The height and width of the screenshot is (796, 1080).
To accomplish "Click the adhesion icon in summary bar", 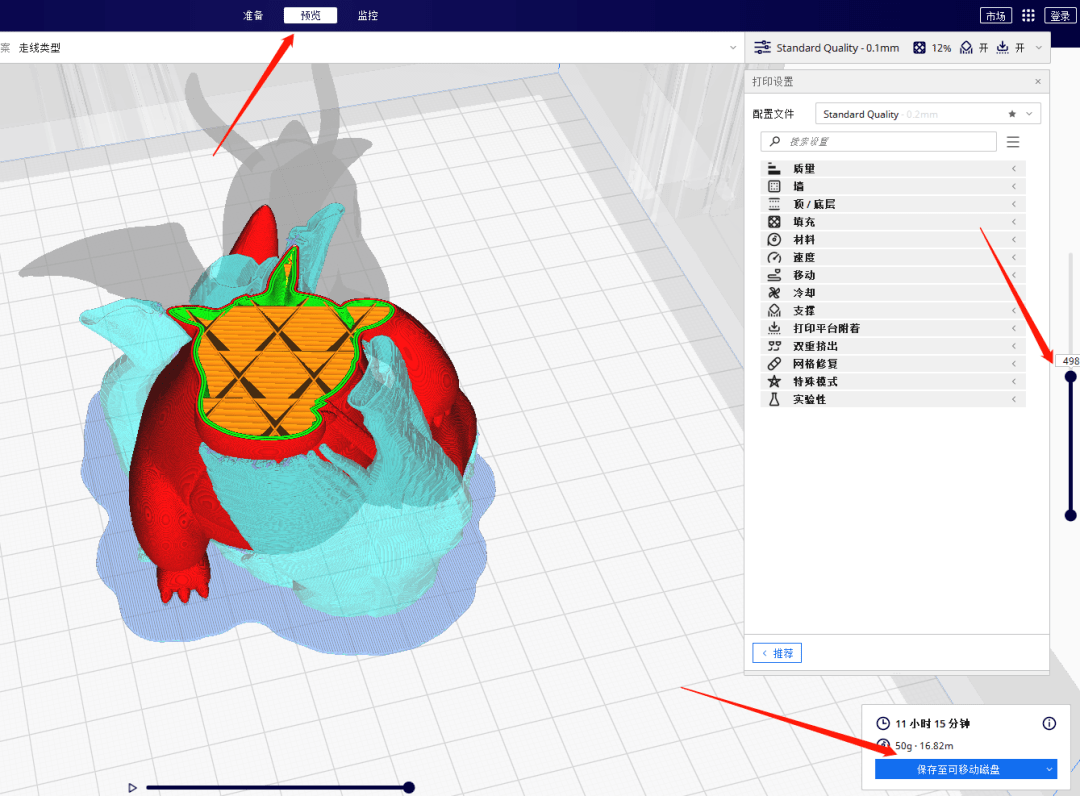I will [x=1002, y=48].
